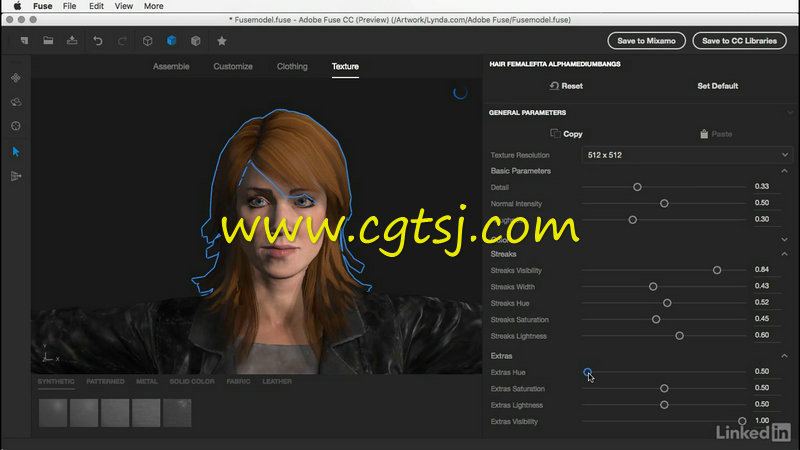Open the Edit menu
Screen dimensions: 800x450
pos(96,6)
